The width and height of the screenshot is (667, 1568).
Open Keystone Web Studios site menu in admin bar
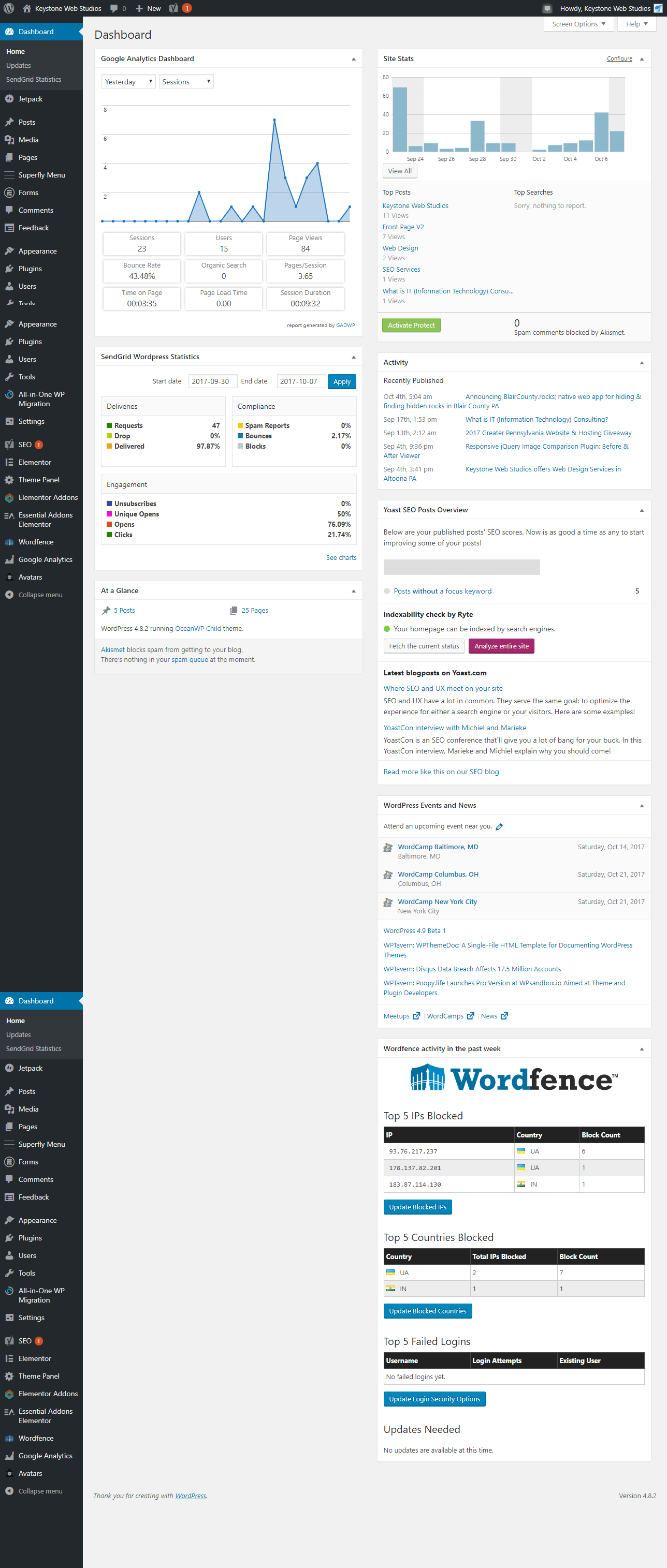62,8
